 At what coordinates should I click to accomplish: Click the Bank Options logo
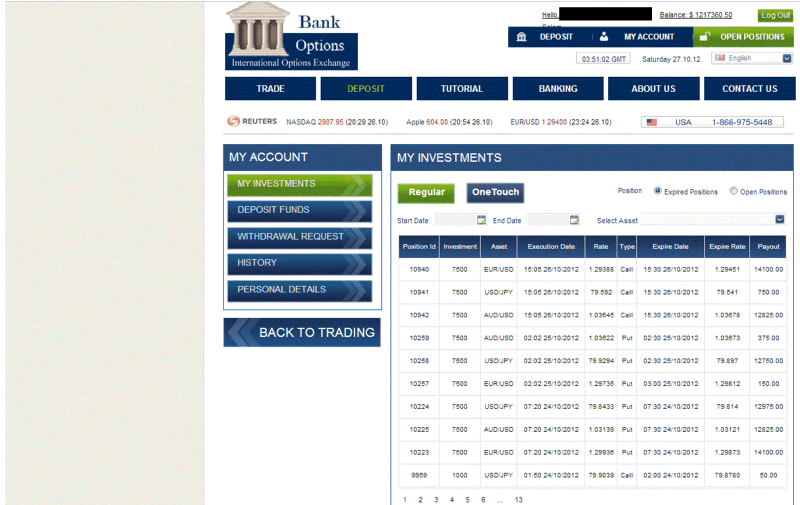click(291, 36)
